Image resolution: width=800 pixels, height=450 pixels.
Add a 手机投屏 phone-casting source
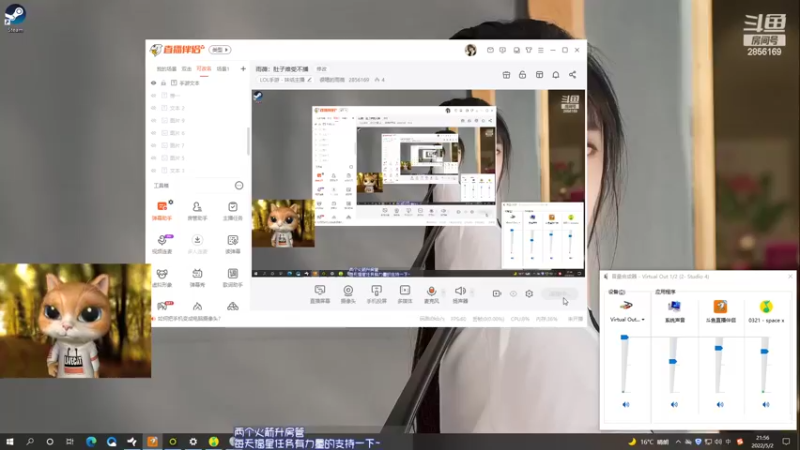pos(377,294)
